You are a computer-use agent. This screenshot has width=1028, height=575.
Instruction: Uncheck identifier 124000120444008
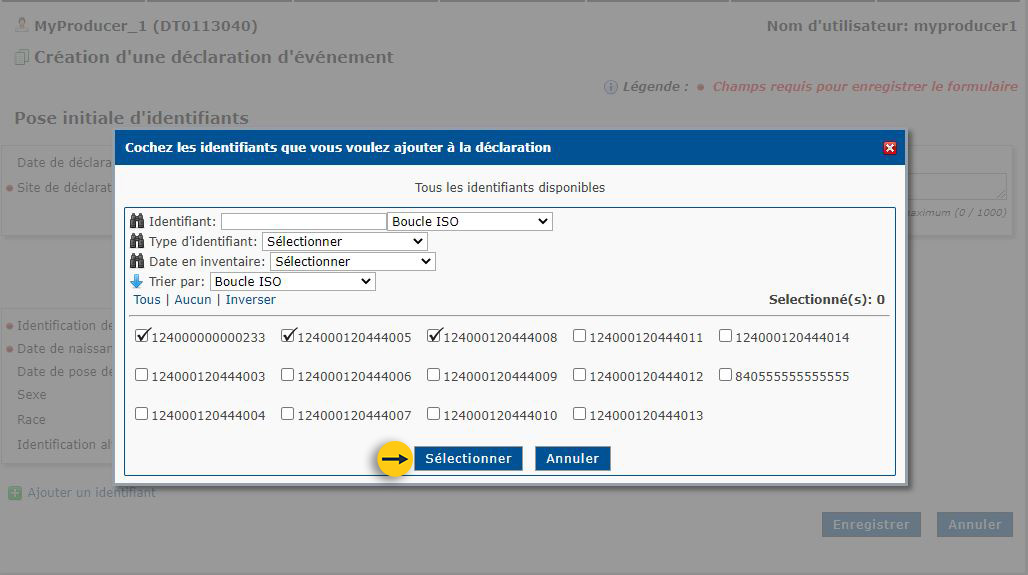coord(434,336)
